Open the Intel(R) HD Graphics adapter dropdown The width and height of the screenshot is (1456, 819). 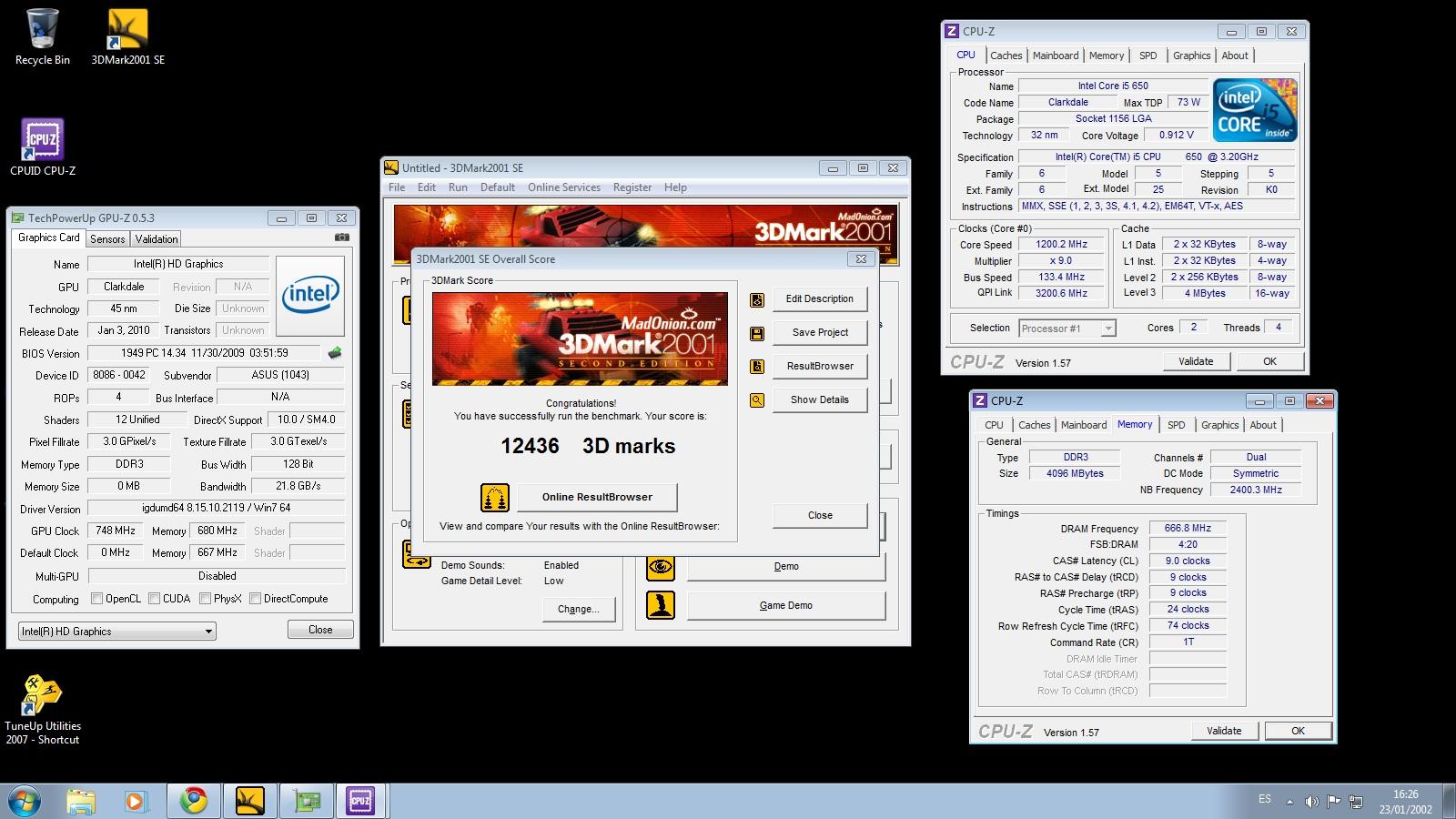[117, 632]
